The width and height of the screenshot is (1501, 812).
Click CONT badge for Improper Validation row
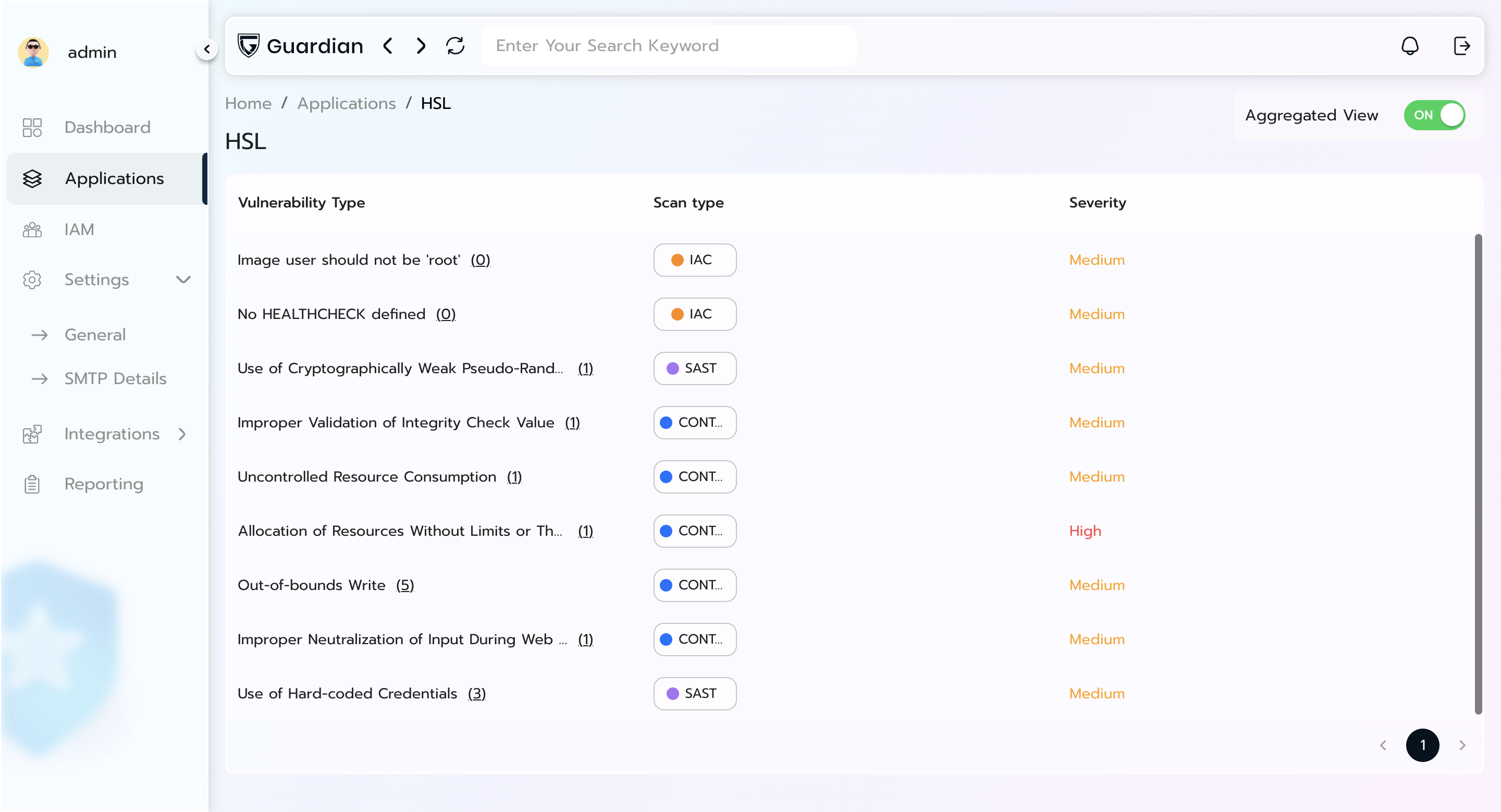[695, 422]
